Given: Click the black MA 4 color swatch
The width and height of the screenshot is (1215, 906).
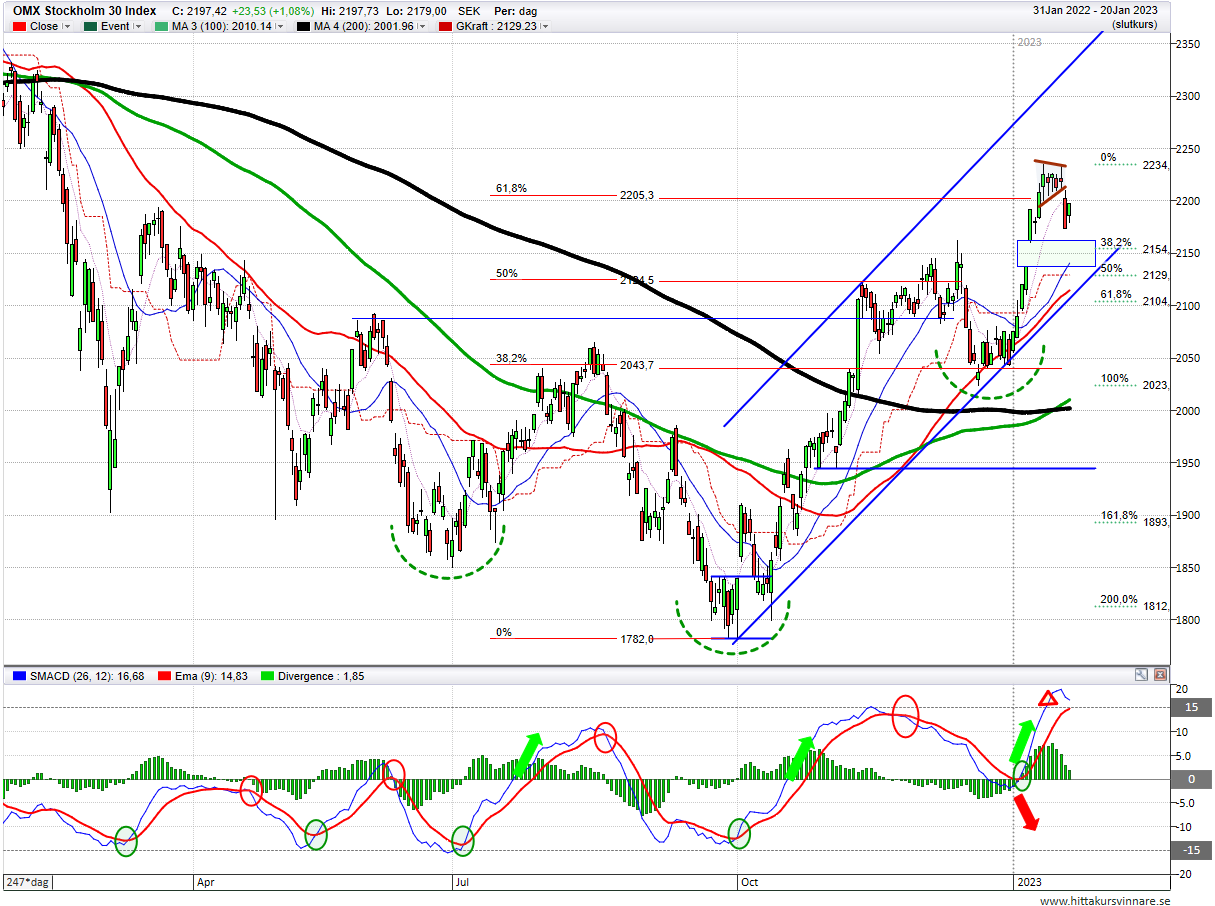Looking at the screenshot, I should [303, 27].
